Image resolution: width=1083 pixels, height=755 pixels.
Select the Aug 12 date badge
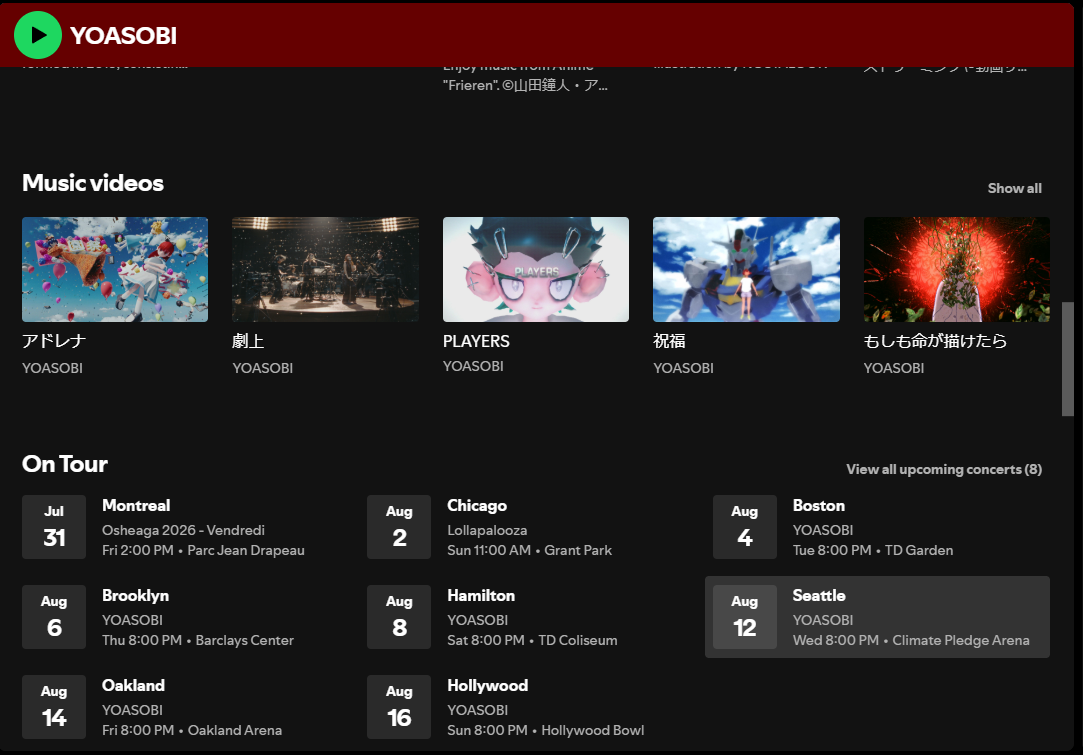[745, 617]
